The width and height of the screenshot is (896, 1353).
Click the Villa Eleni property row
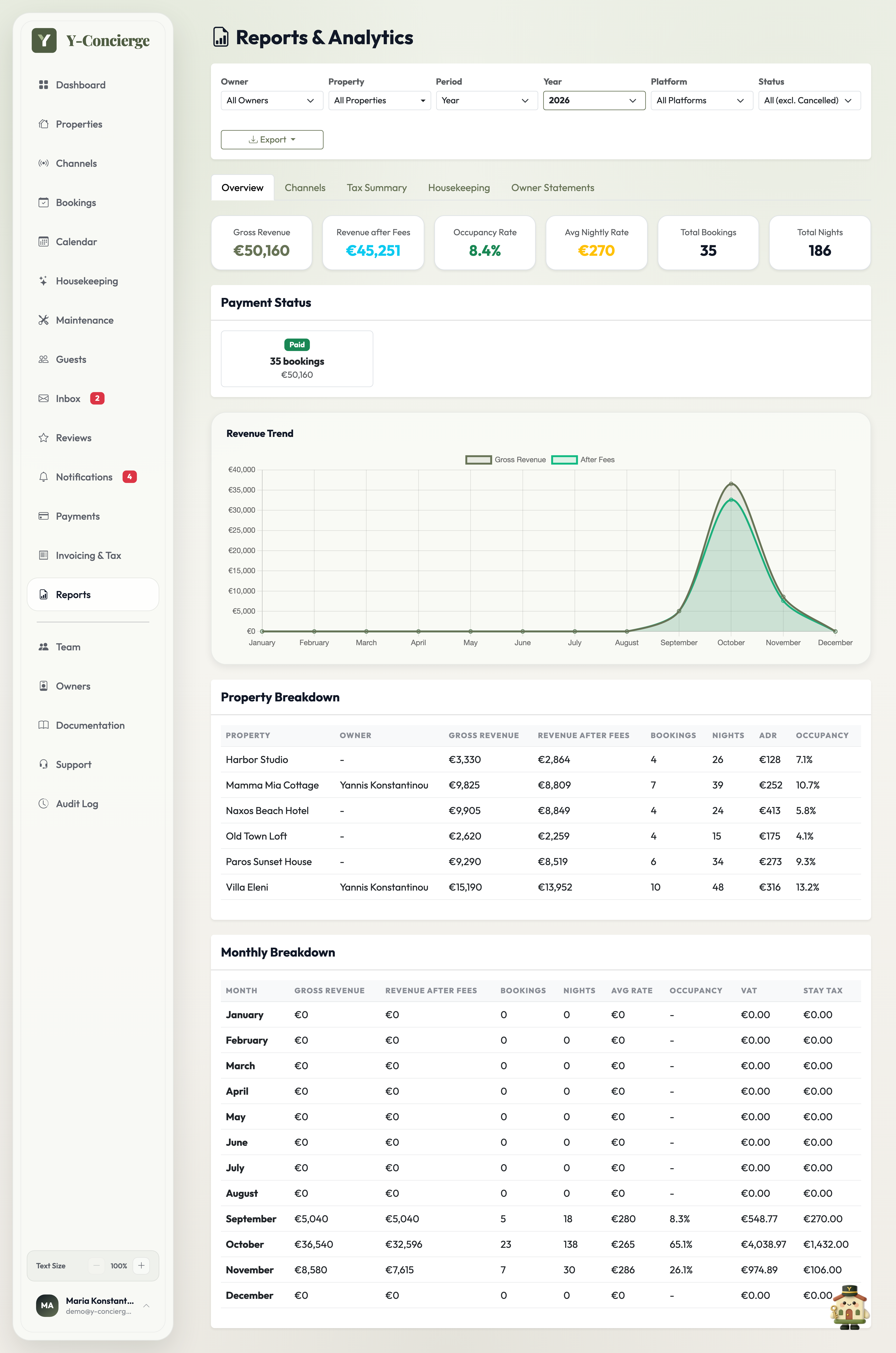point(541,887)
